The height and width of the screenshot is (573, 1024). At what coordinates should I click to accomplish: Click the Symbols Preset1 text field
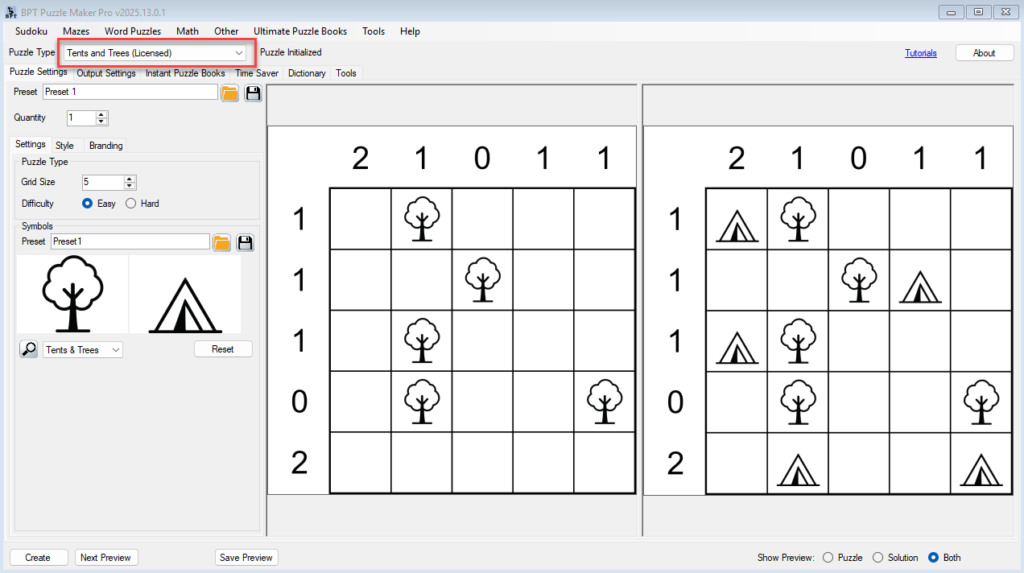[130, 242]
